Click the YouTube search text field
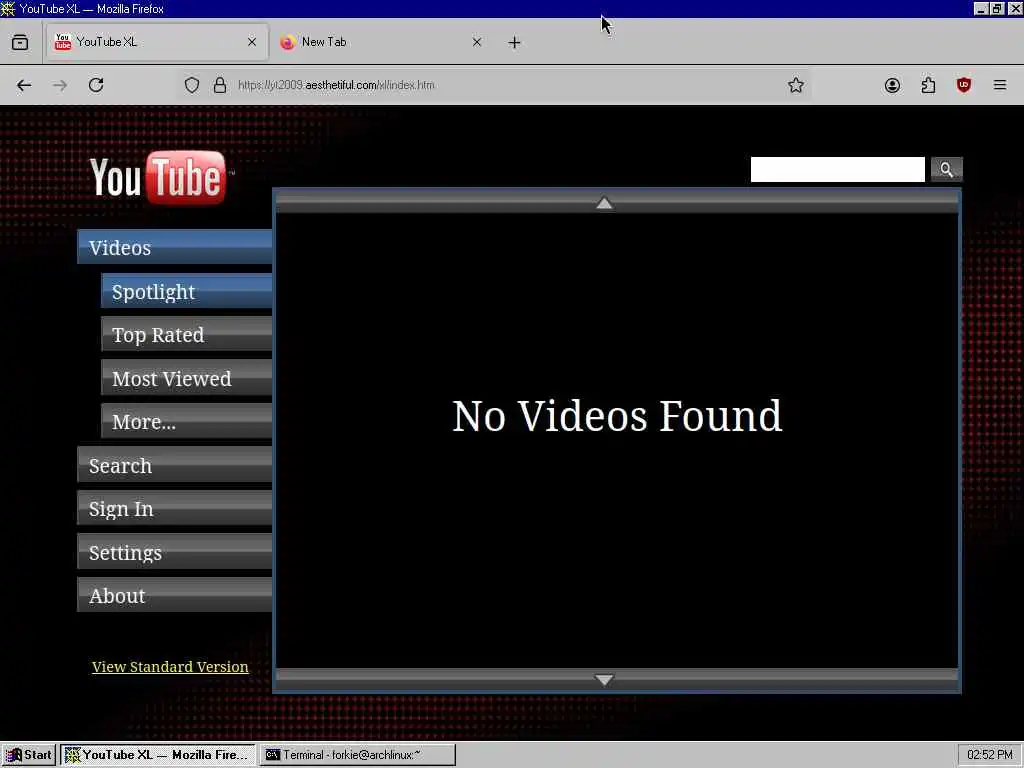 pos(837,170)
